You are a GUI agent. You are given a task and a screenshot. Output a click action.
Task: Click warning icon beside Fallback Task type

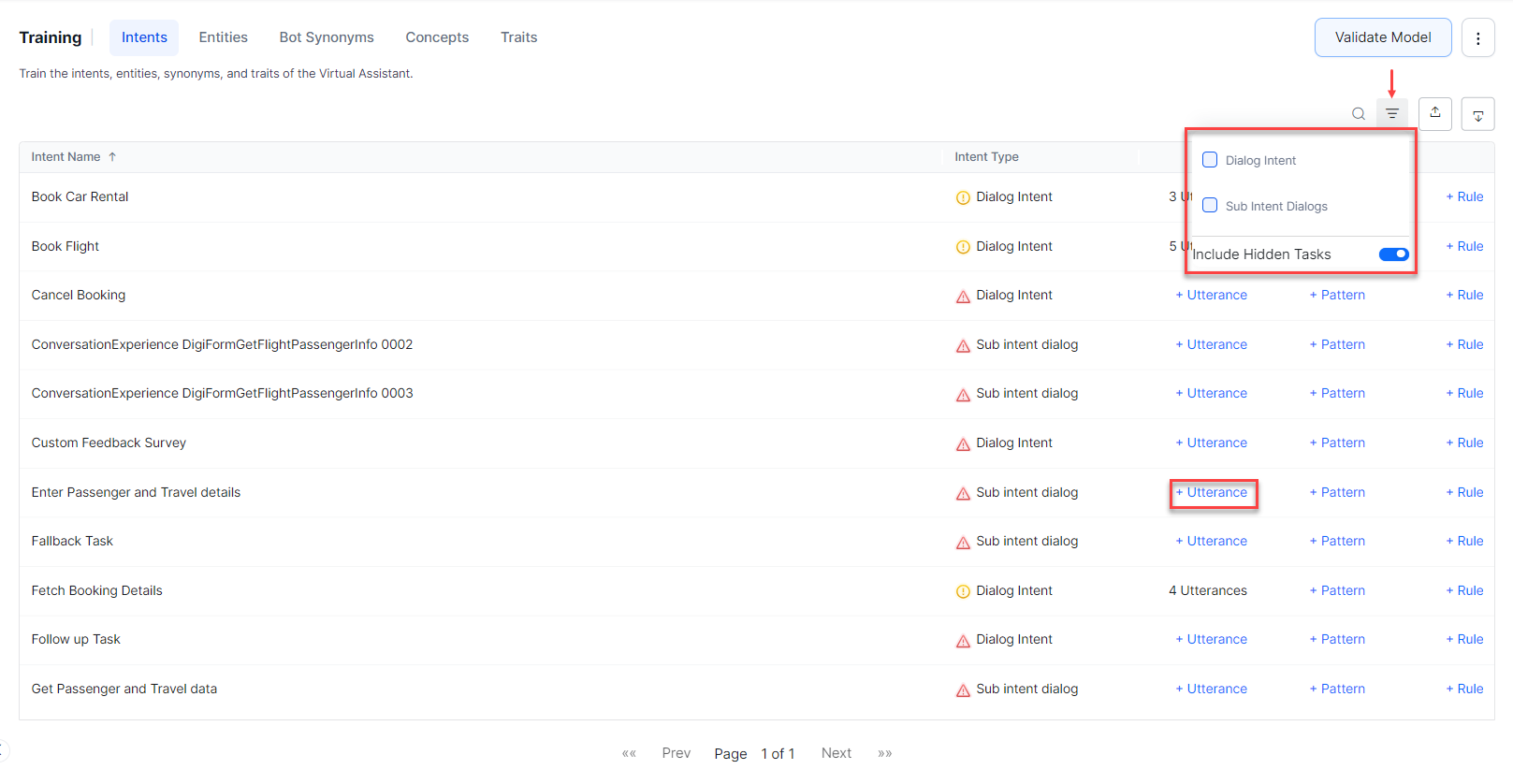coord(963,543)
